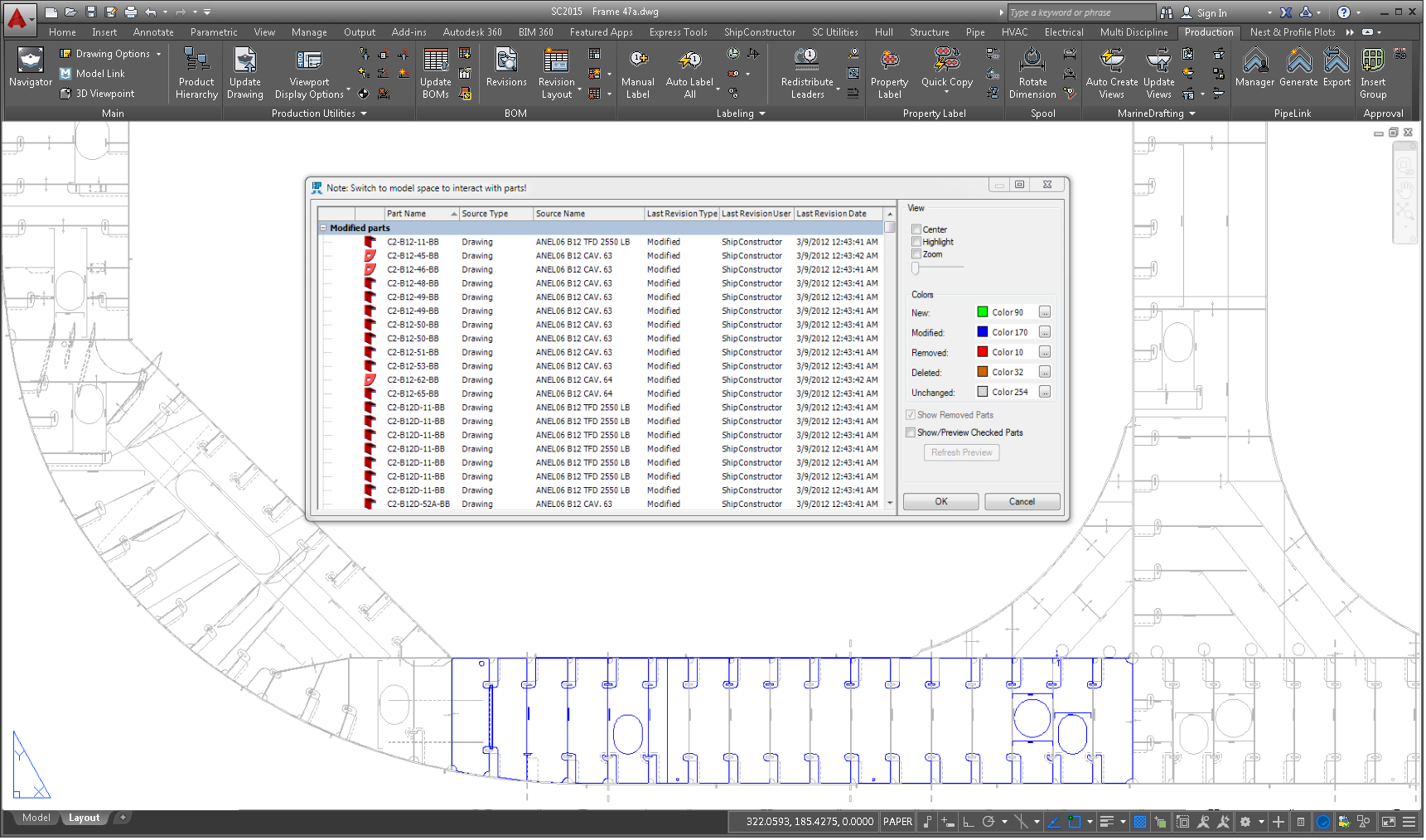
Task: Click the Modified blue color swatch
Action: click(x=982, y=332)
